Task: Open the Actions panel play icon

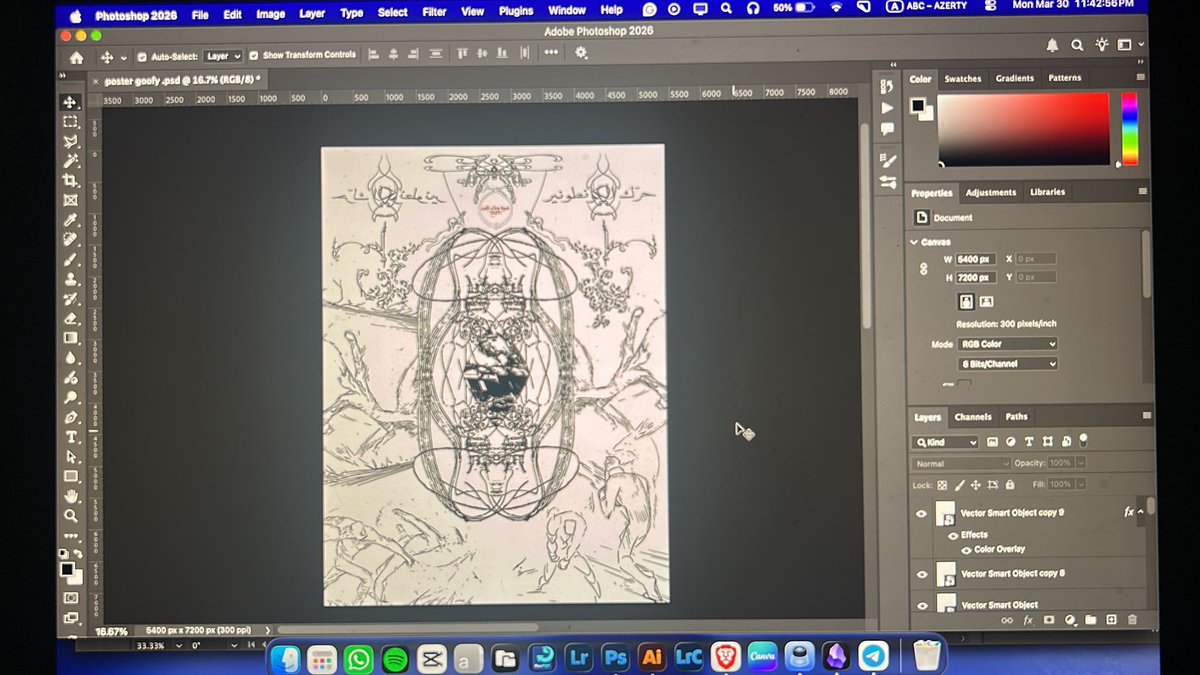Action: point(886,108)
